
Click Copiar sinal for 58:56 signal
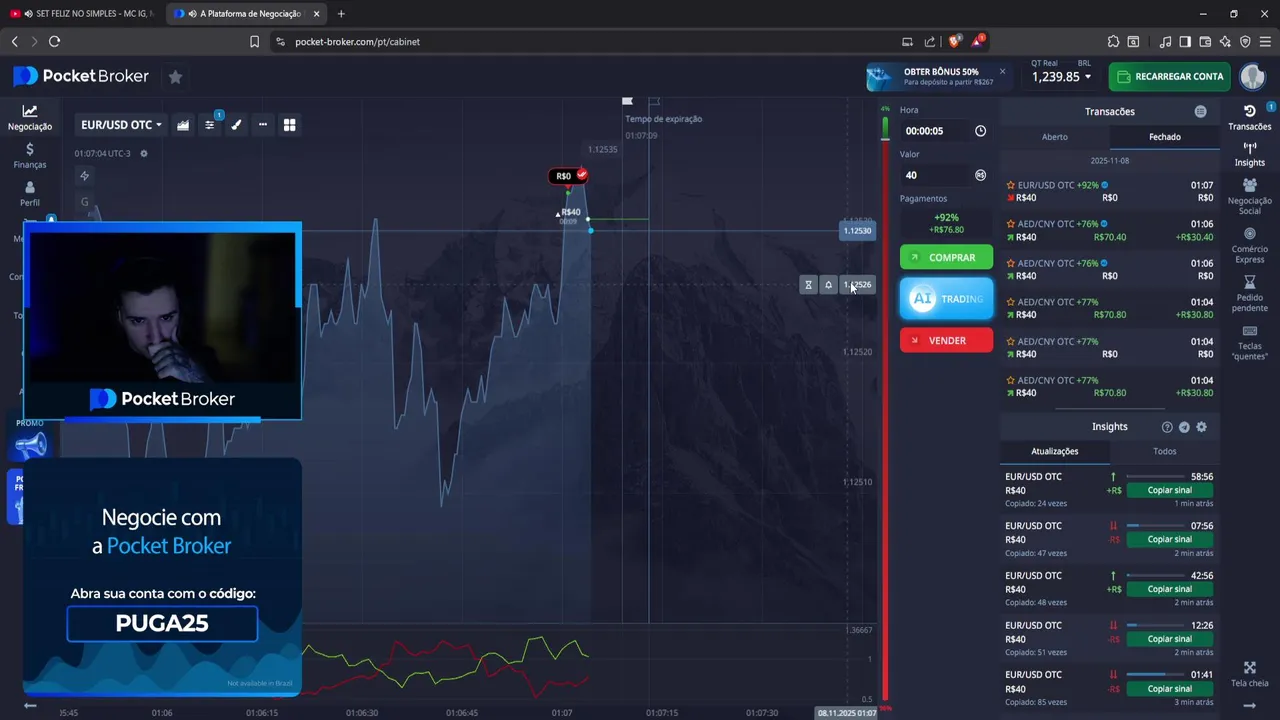click(1169, 490)
